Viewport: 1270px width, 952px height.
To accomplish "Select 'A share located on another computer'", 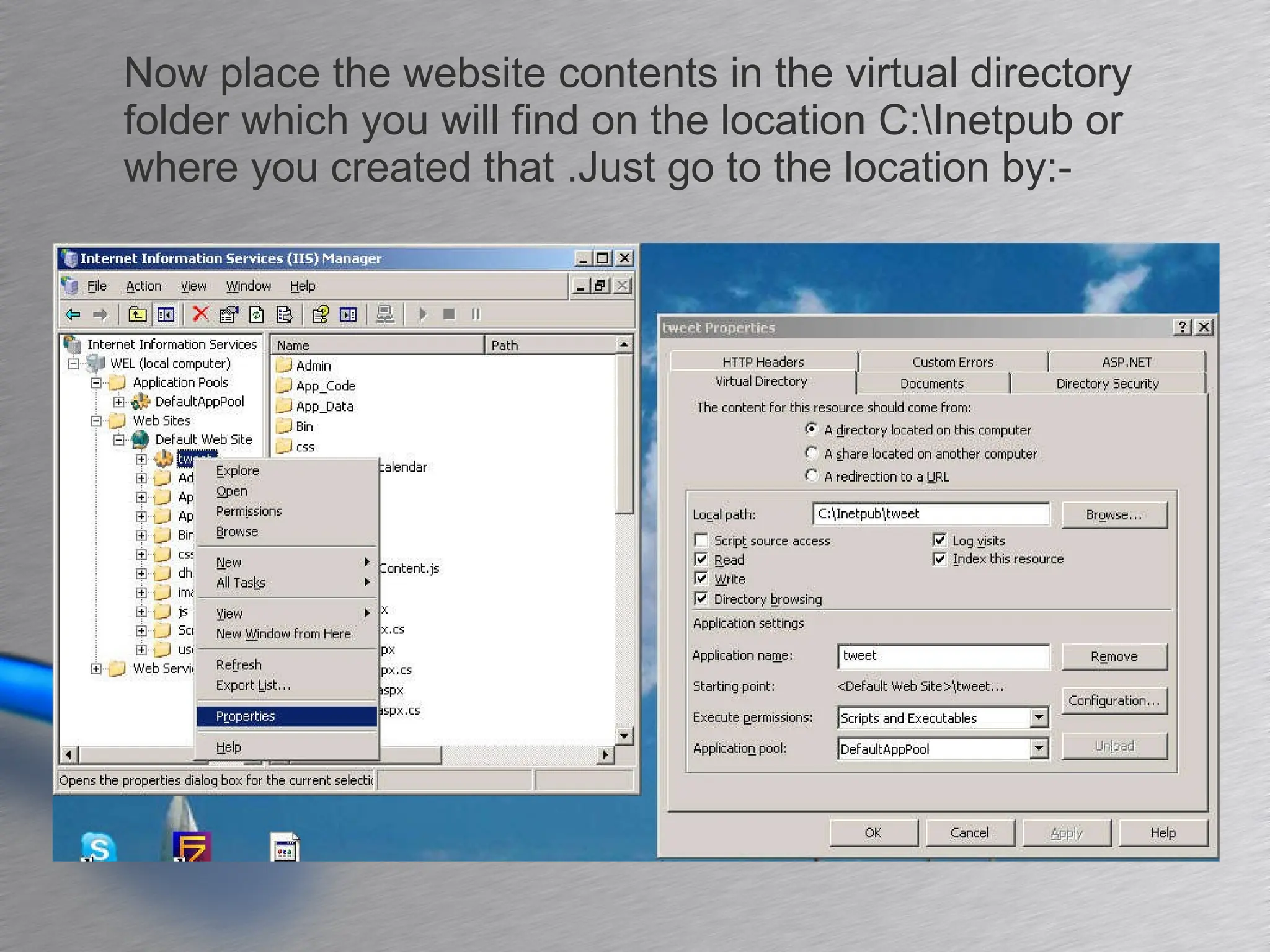I will [811, 453].
